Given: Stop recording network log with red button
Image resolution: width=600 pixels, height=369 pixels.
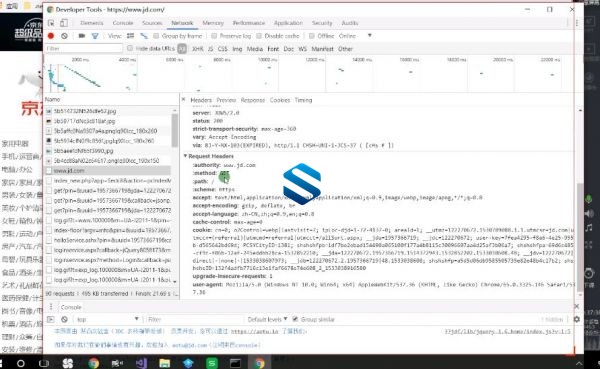Looking at the screenshot, I should [x=51, y=36].
